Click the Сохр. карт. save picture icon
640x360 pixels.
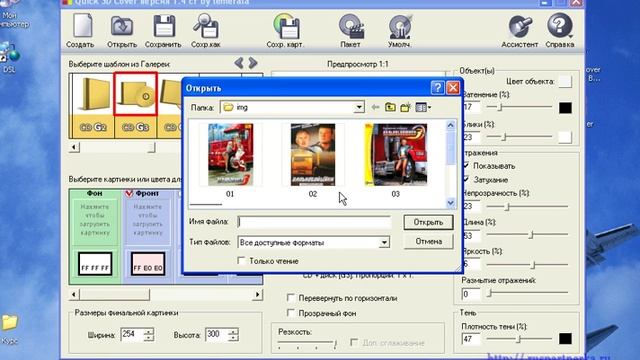[285, 31]
